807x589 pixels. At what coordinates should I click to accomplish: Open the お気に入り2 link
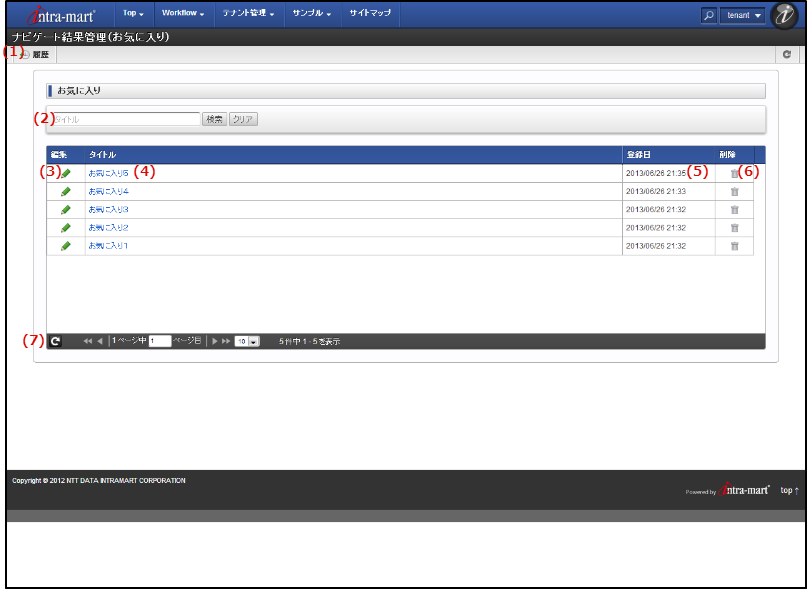pyautogui.click(x=109, y=228)
